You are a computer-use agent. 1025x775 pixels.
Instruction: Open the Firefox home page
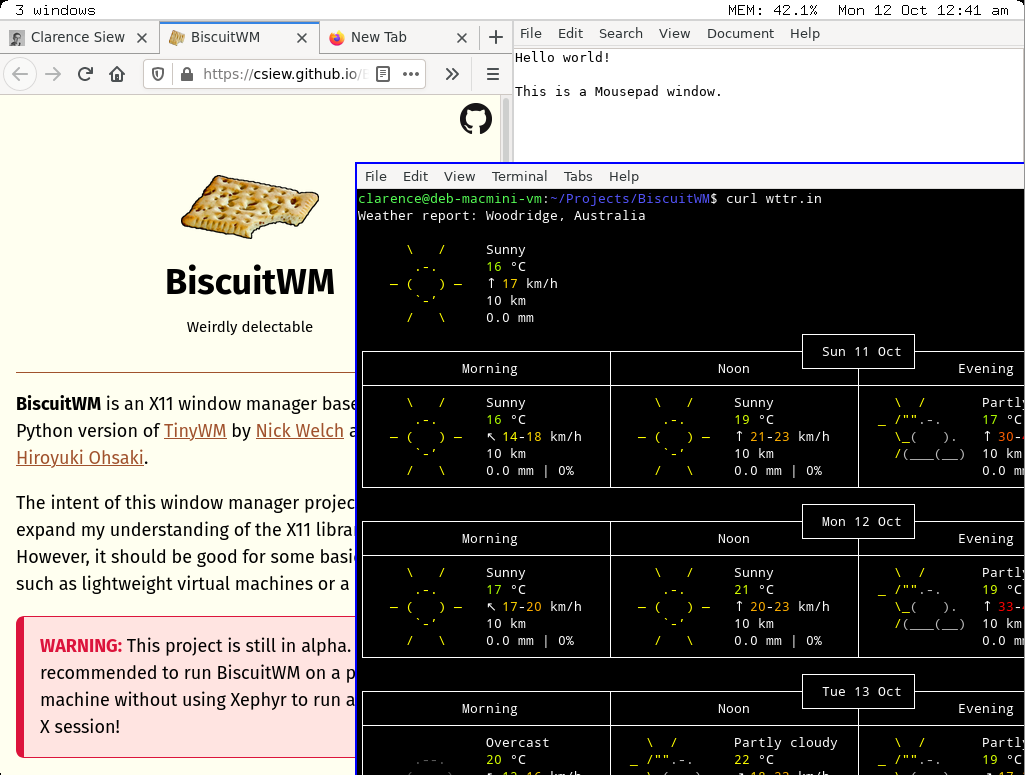pyautogui.click(x=117, y=74)
